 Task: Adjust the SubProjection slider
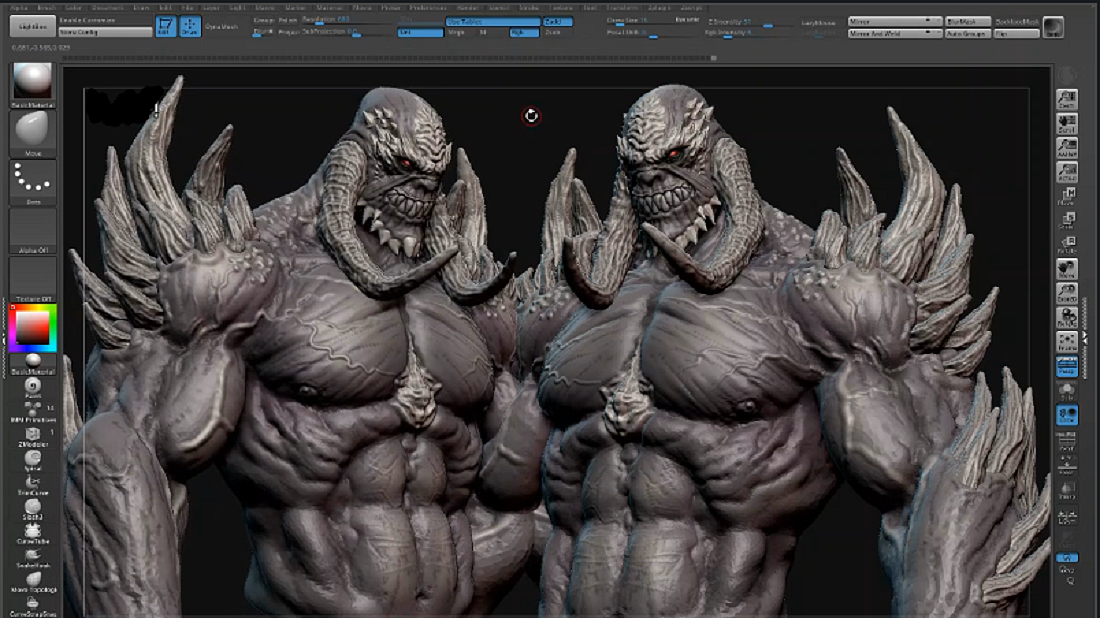tap(347, 32)
